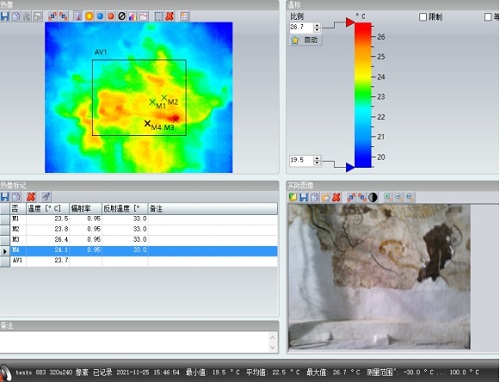Image resolution: width=500 pixels, height=382 pixels.
Task: Fit real image zoom to window
Action: (x=410, y=197)
